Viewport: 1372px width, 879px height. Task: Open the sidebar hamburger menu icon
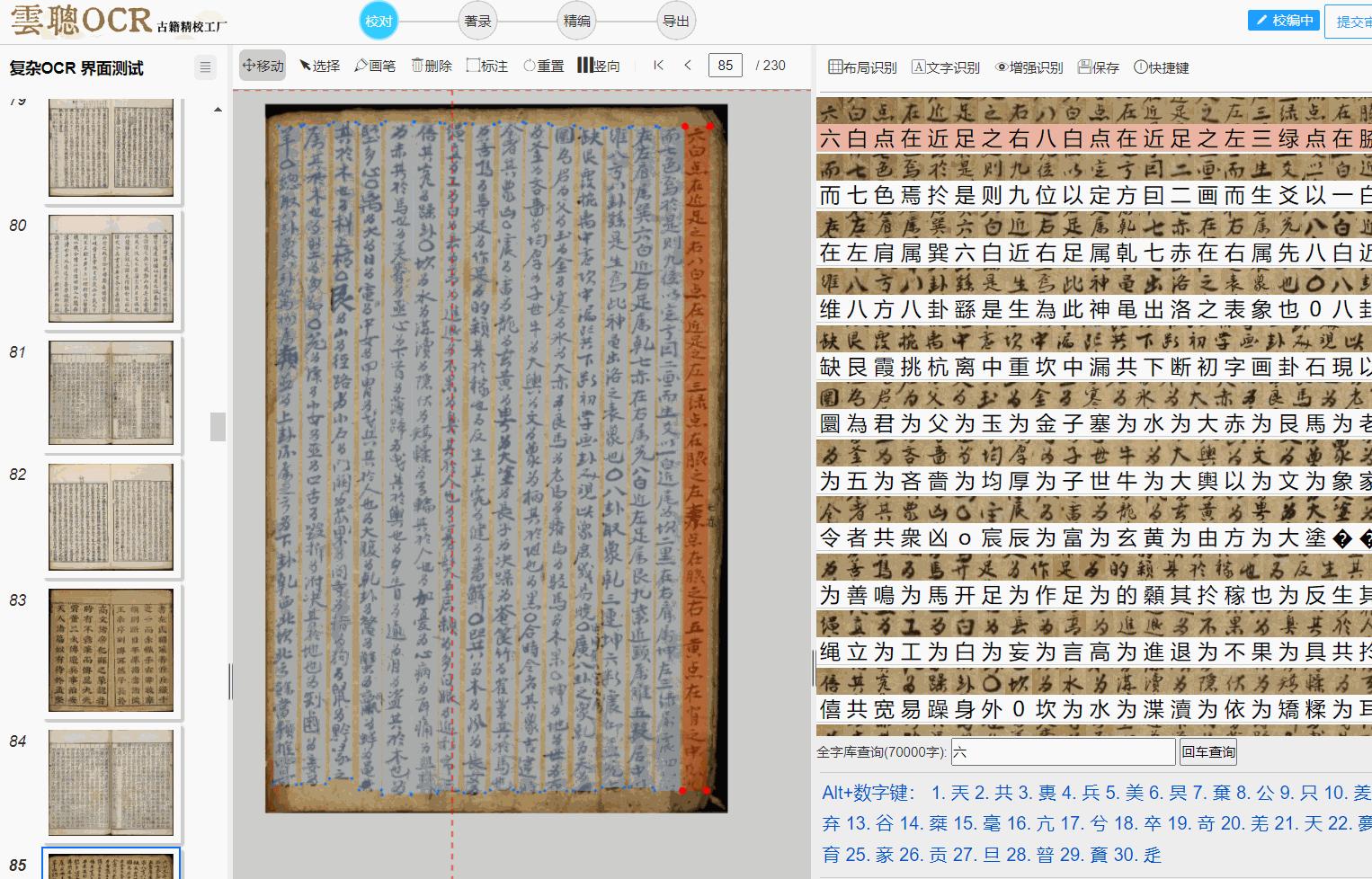click(x=205, y=67)
